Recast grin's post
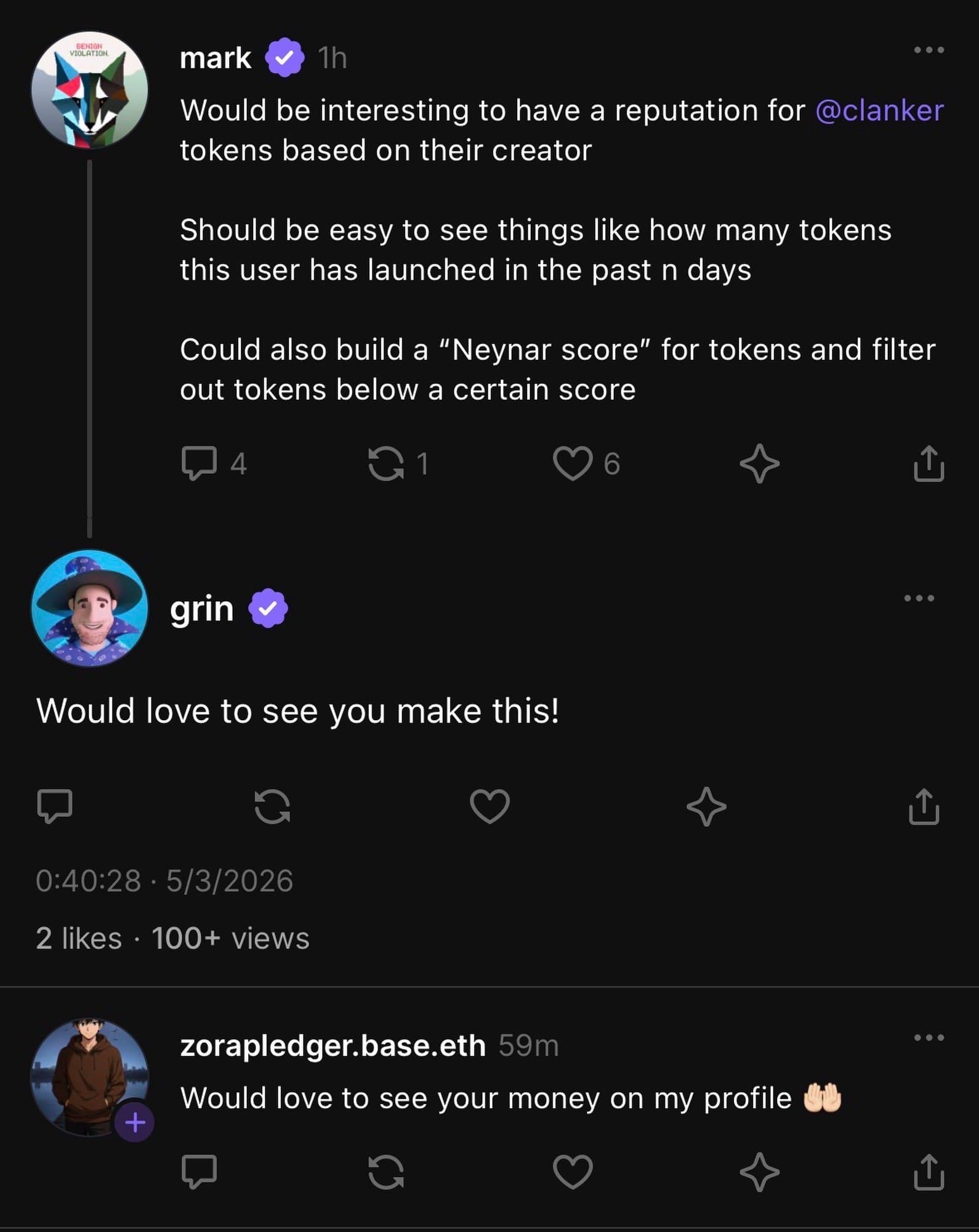The image size is (979, 1232). pyautogui.click(x=272, y=806)
